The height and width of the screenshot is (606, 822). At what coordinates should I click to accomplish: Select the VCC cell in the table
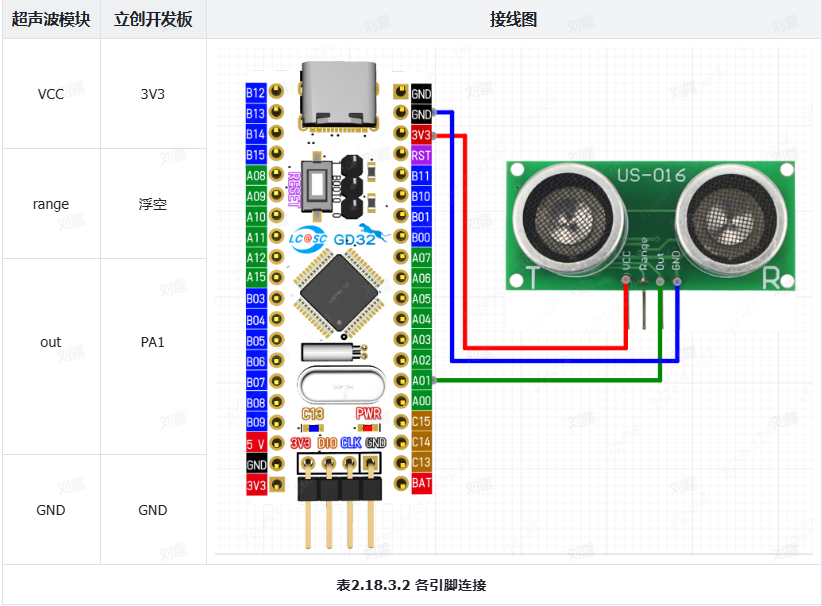pyautogui.click(x=51, y=94)
